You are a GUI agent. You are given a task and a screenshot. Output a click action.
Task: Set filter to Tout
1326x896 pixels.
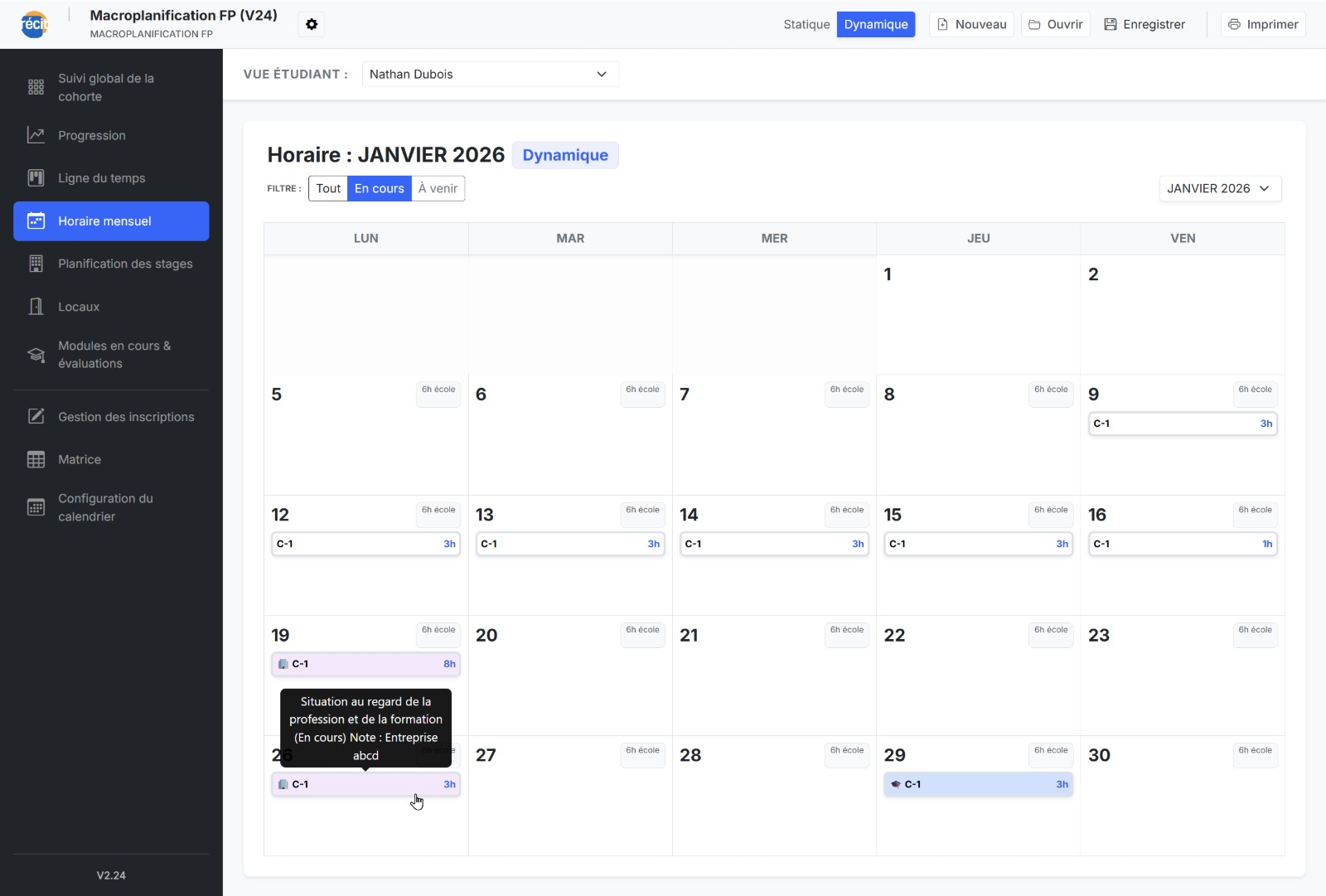(x=328, y=189)
